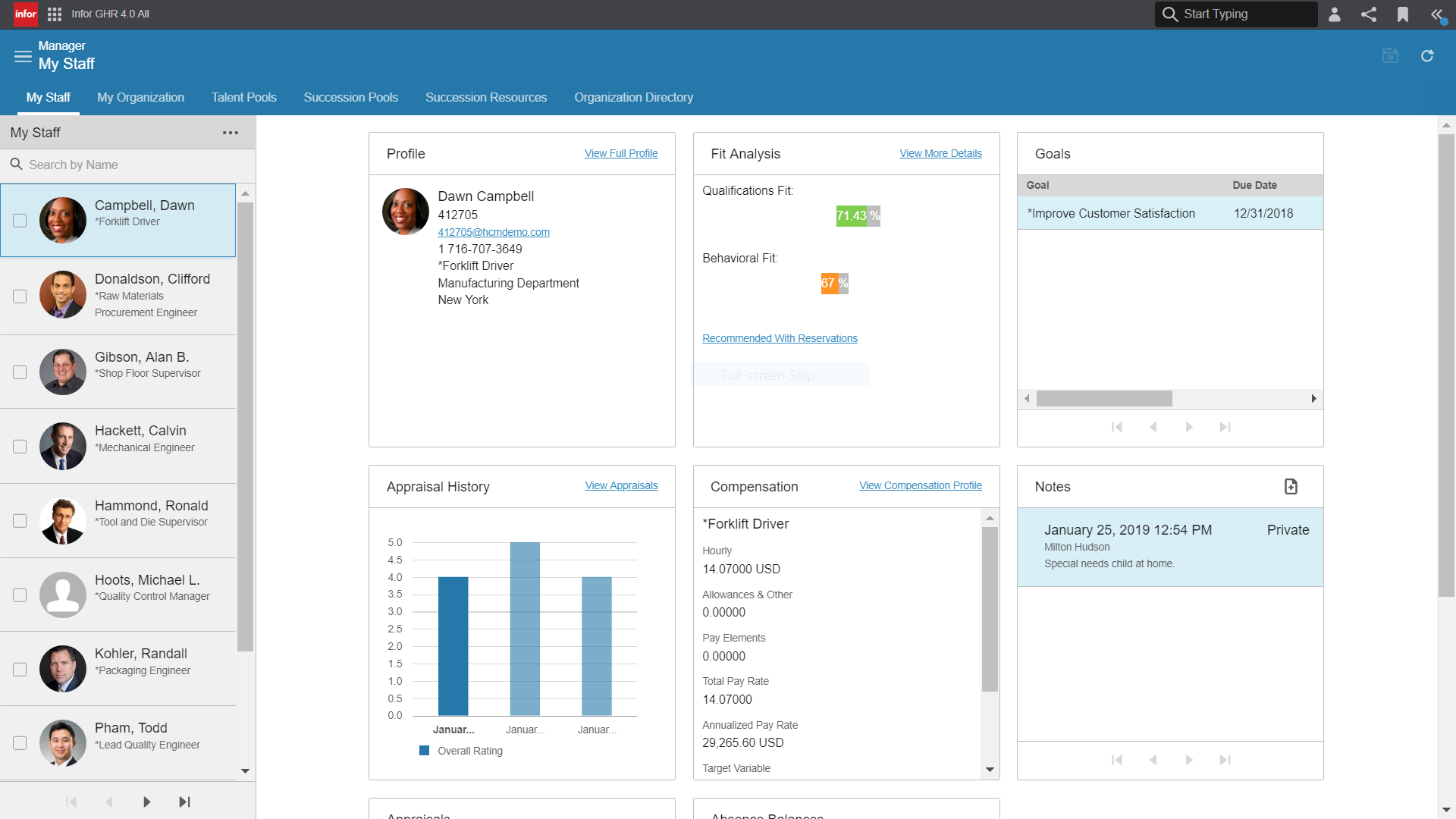Check the box for Clifford Donaldson

pyautogui.click(x=20, y=297)
